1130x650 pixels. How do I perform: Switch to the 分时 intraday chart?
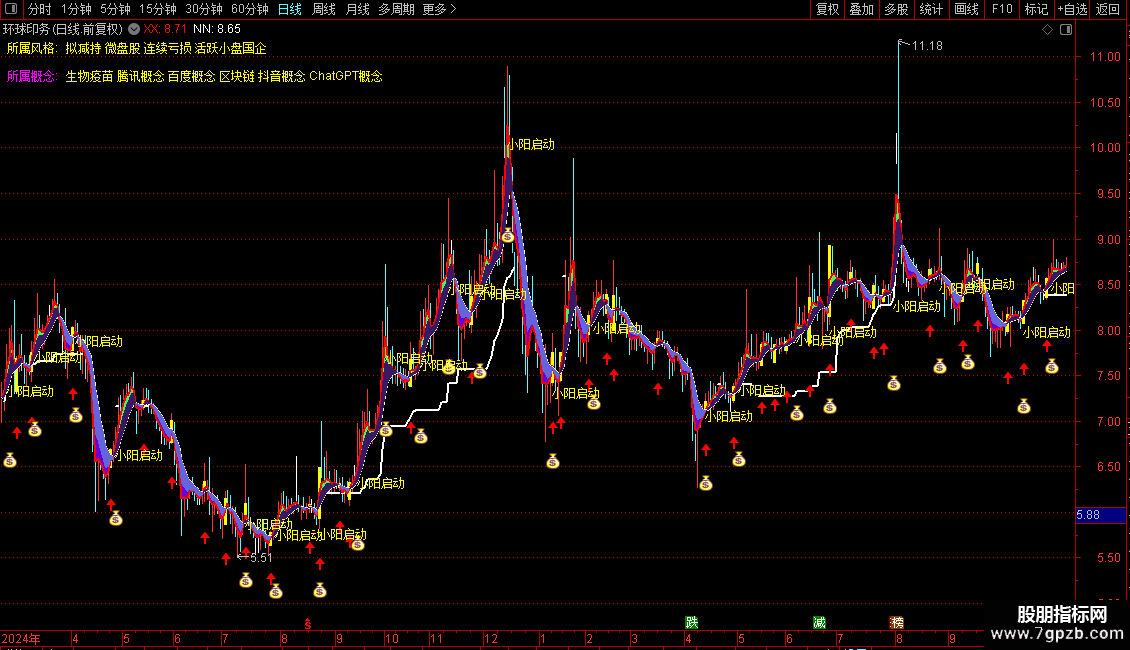coord(40,9)
